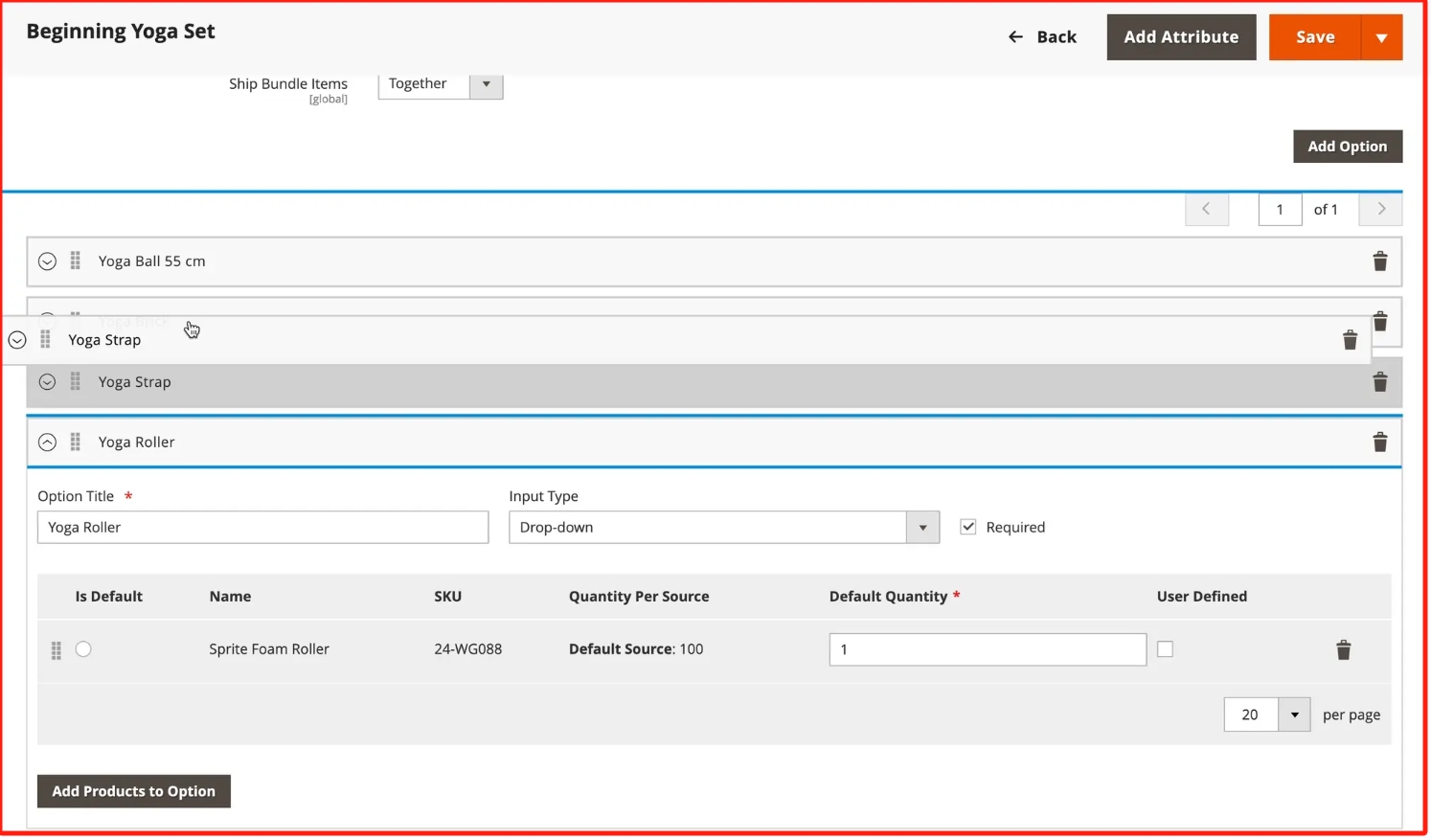The height and width of the screenshot is (840, 1431).
Task: Delete the Yoga Roller option via trash icon
Action: click(1379, 442)
